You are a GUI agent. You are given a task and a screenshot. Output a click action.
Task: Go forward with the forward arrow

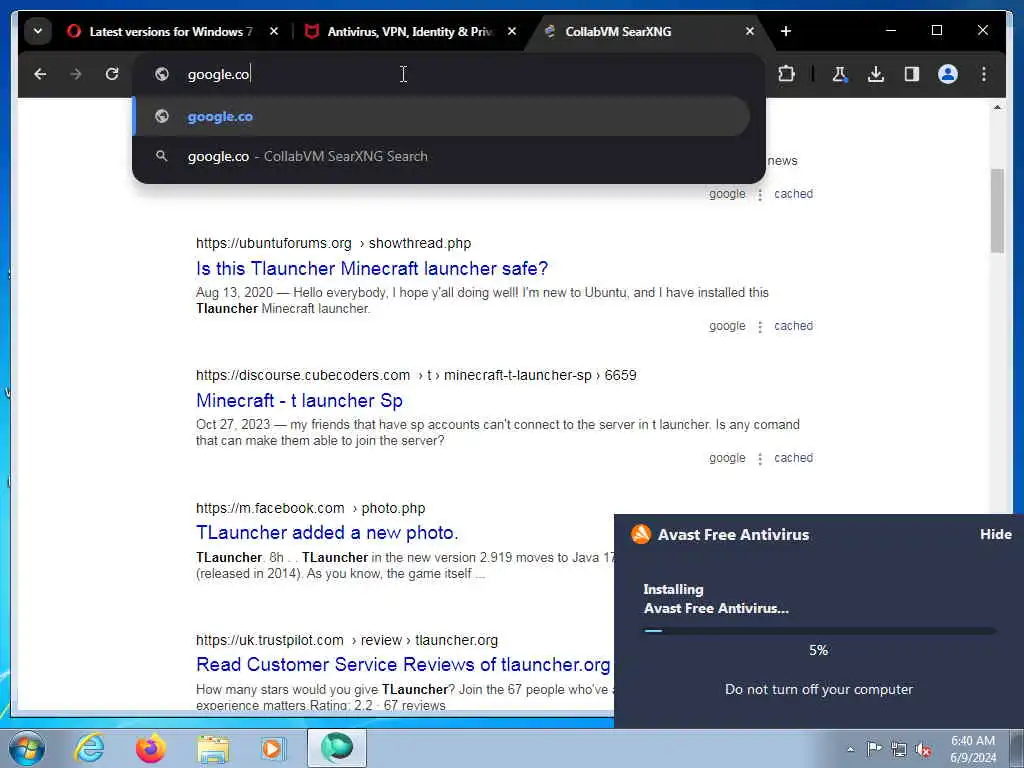[x=76, y=74]
